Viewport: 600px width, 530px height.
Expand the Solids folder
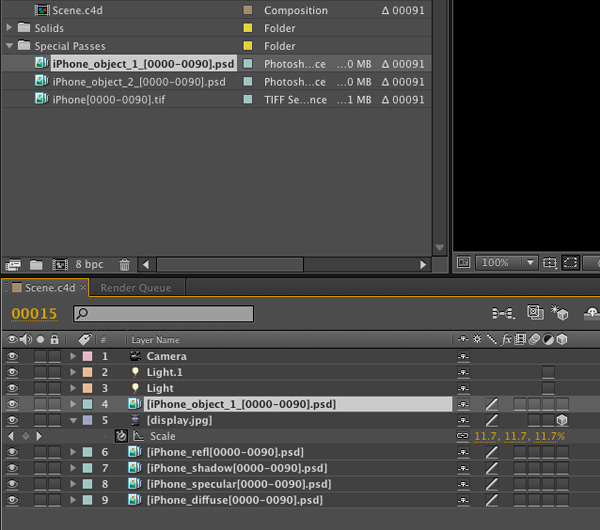(9, 28)
